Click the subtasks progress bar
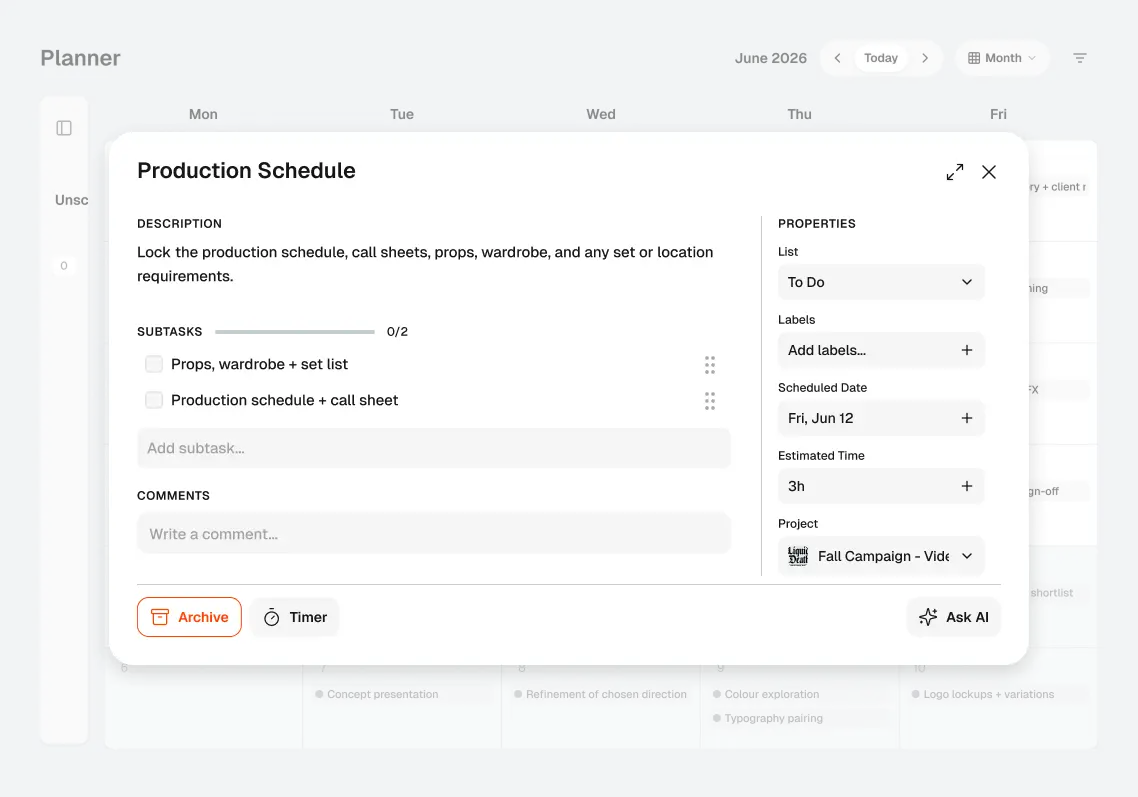This screenshot has width=1138, height=797. (294, 330)
